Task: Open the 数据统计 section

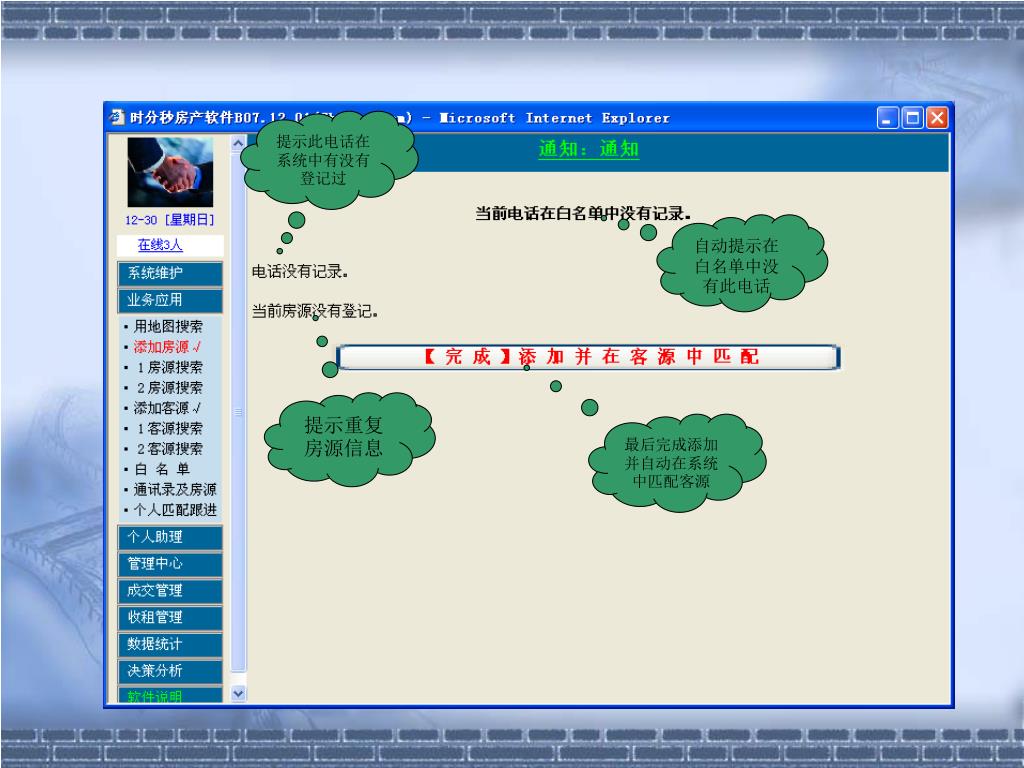Action: 170,644
